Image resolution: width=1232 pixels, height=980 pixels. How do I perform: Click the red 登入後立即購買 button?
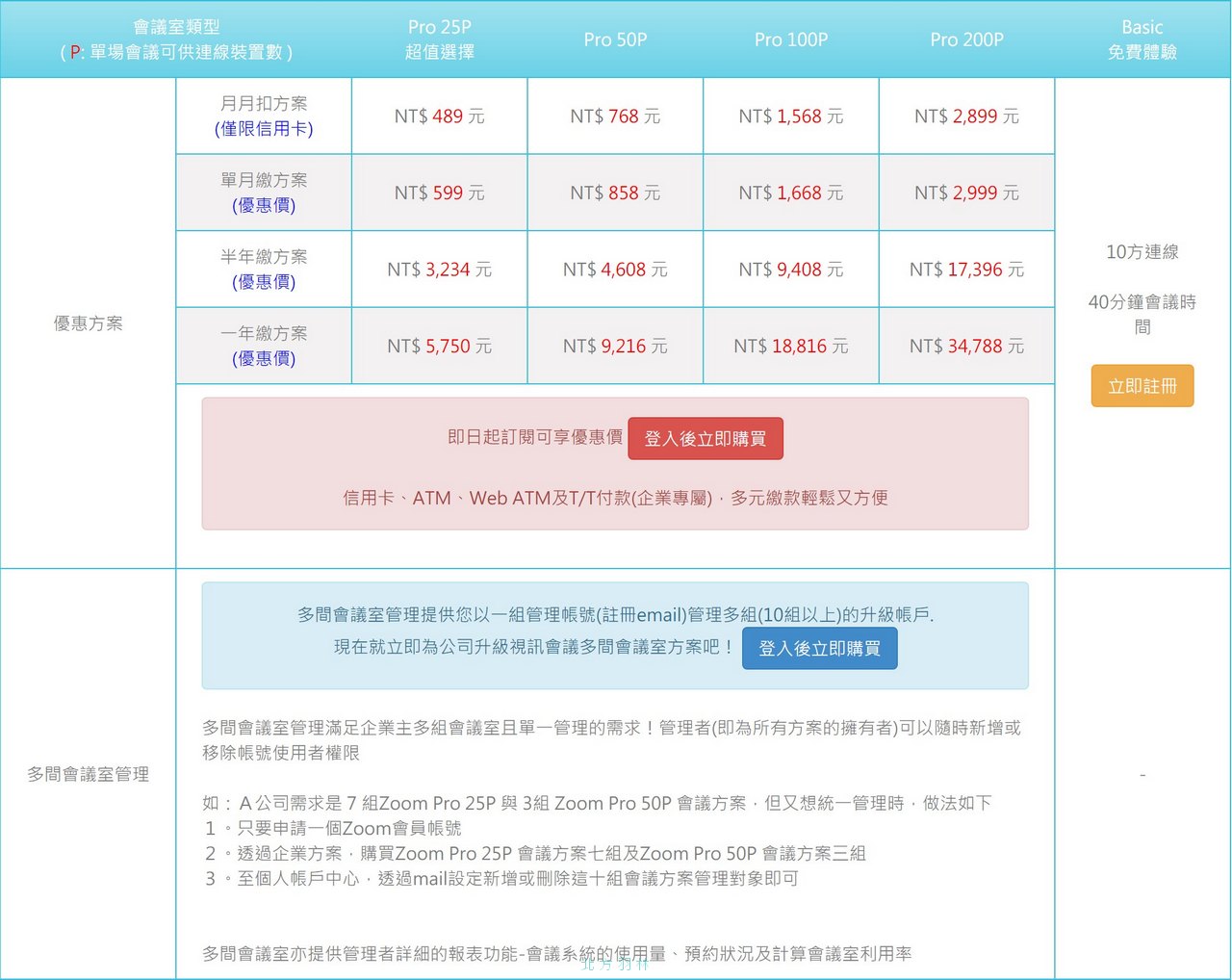pyautogui.click(x=706, y=439)
